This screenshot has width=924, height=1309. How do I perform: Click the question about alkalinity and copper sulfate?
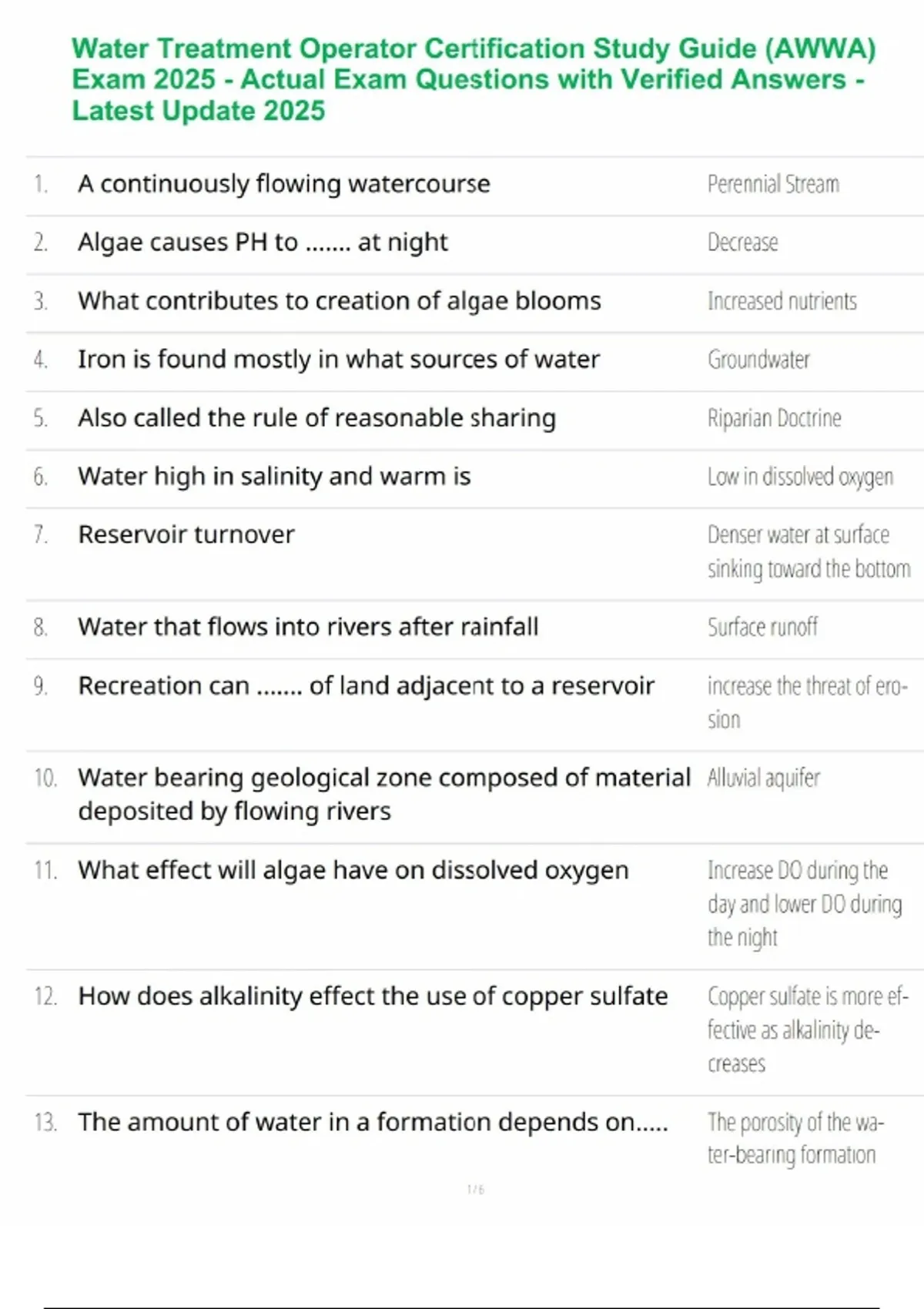click(x=373, y=996)
